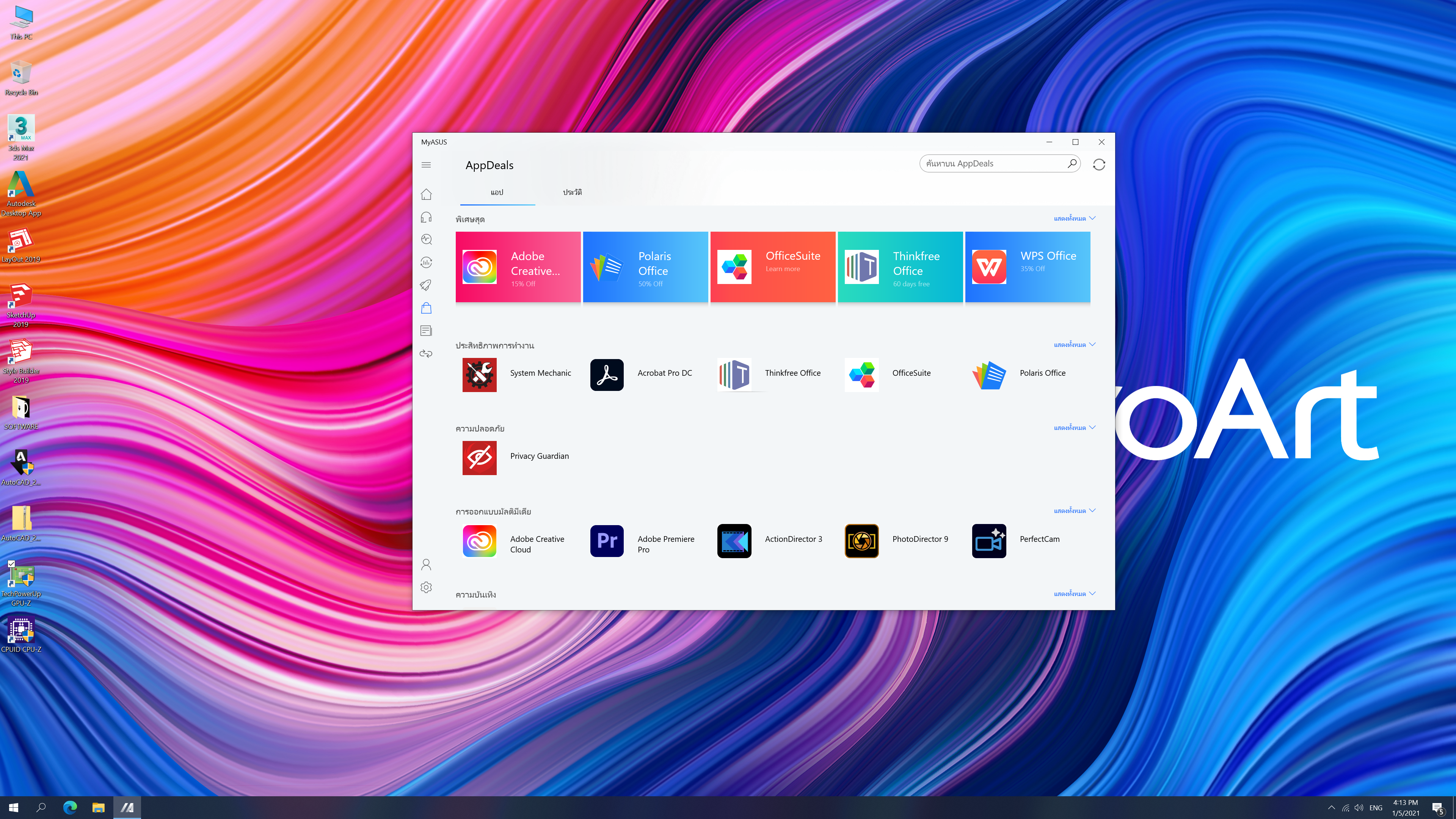Expand show all for ความบันเทิง section
1456x819 pixels.
[x=1075, y=594]
